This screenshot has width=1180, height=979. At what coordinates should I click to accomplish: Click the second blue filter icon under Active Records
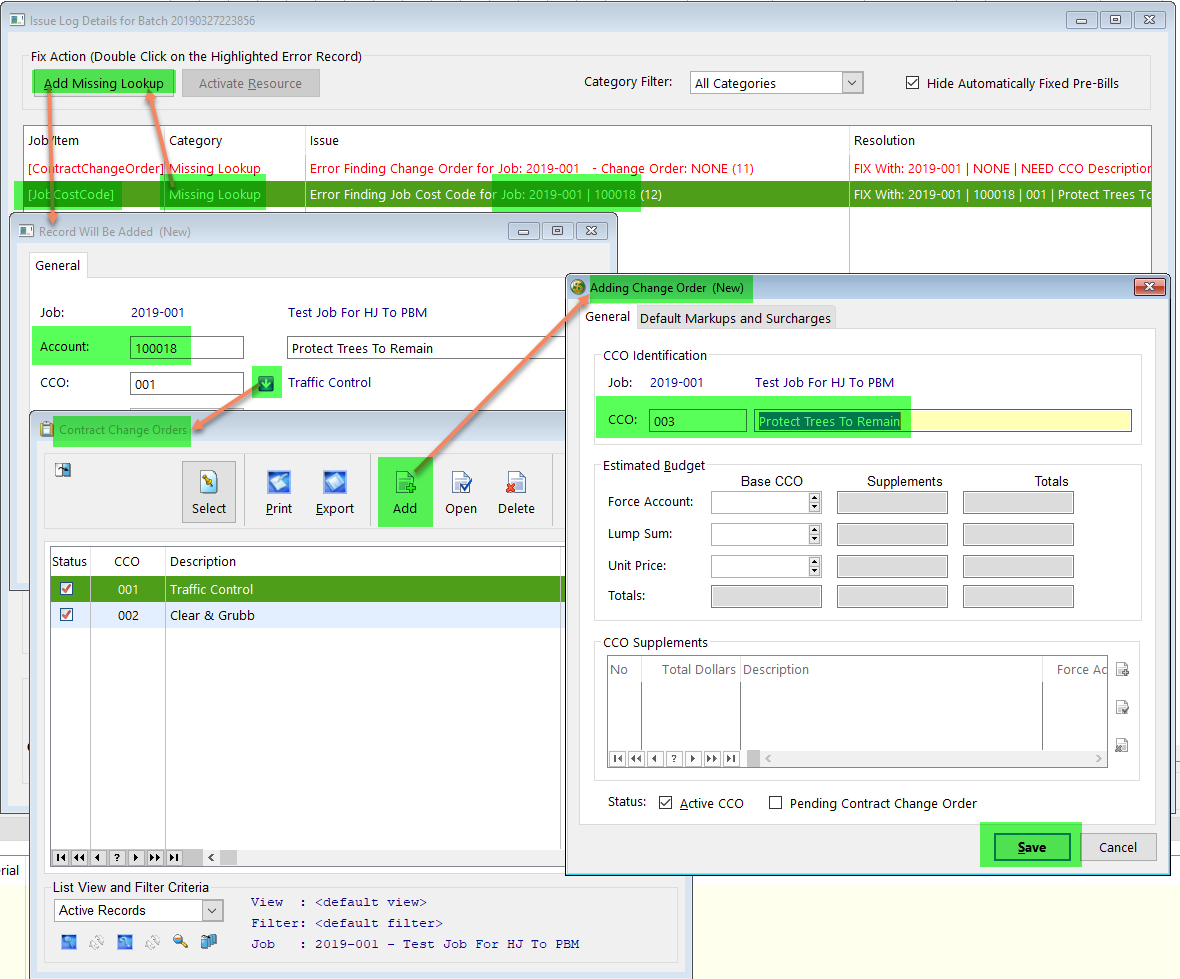point(125,941)
